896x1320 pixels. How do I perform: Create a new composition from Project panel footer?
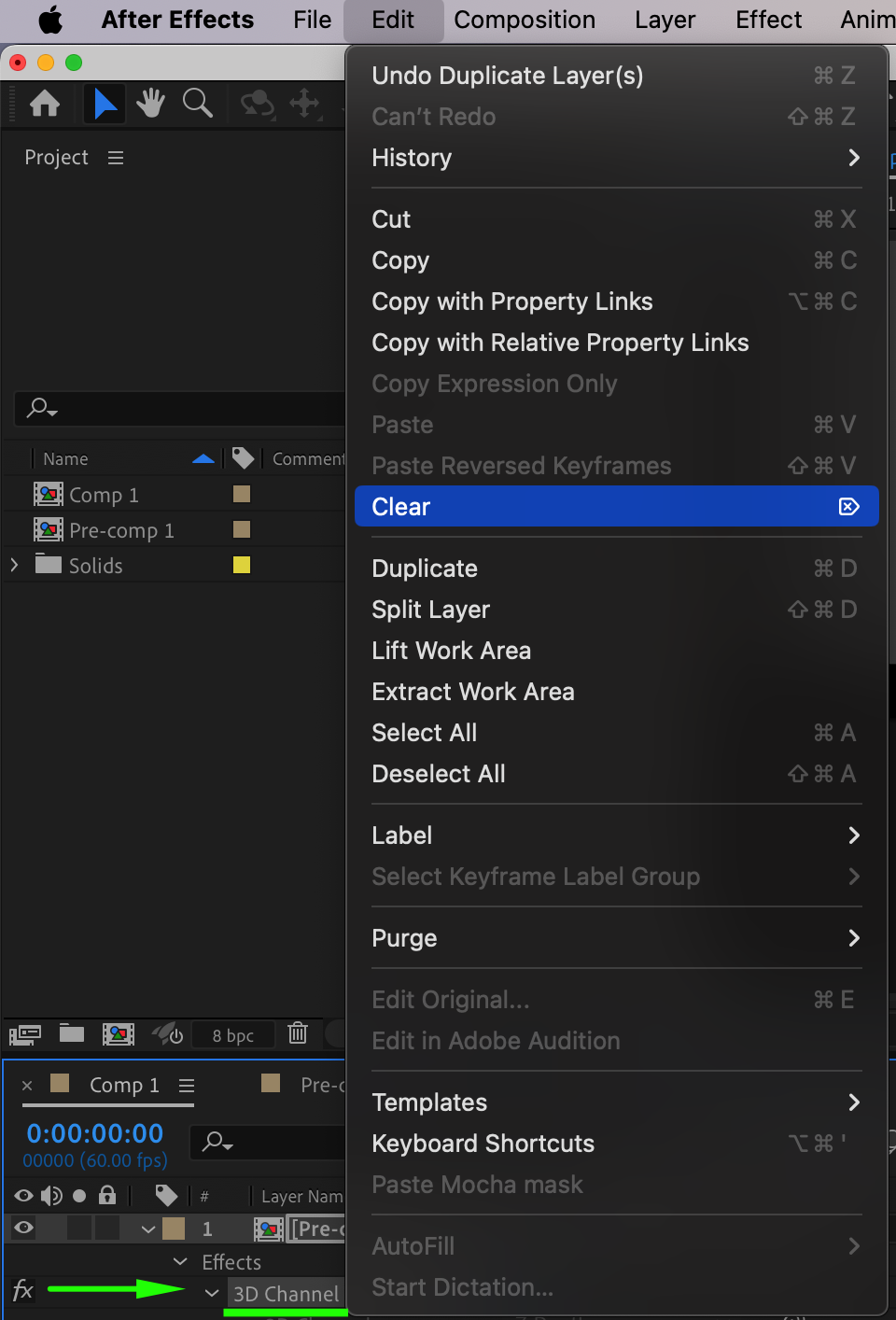[119, 1033]
